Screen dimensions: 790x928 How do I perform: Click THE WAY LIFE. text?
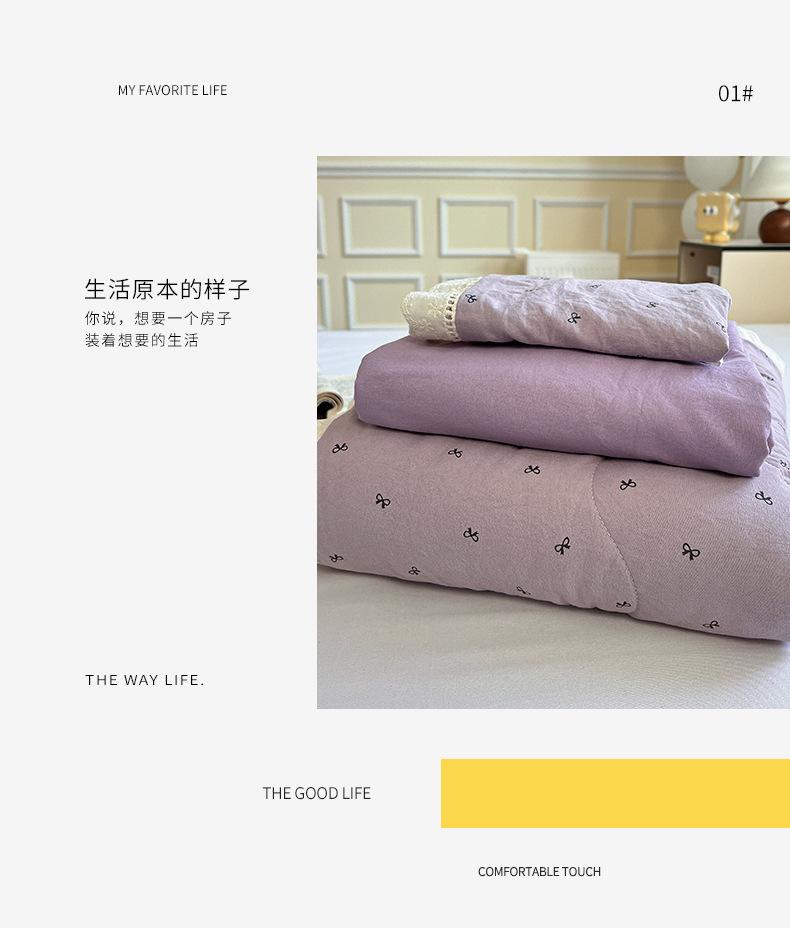pyautogui.click(x=145, y=680)
